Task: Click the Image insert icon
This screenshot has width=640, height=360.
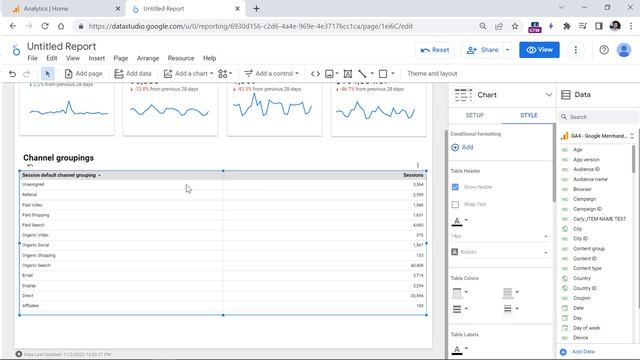Action: [329, 74]
